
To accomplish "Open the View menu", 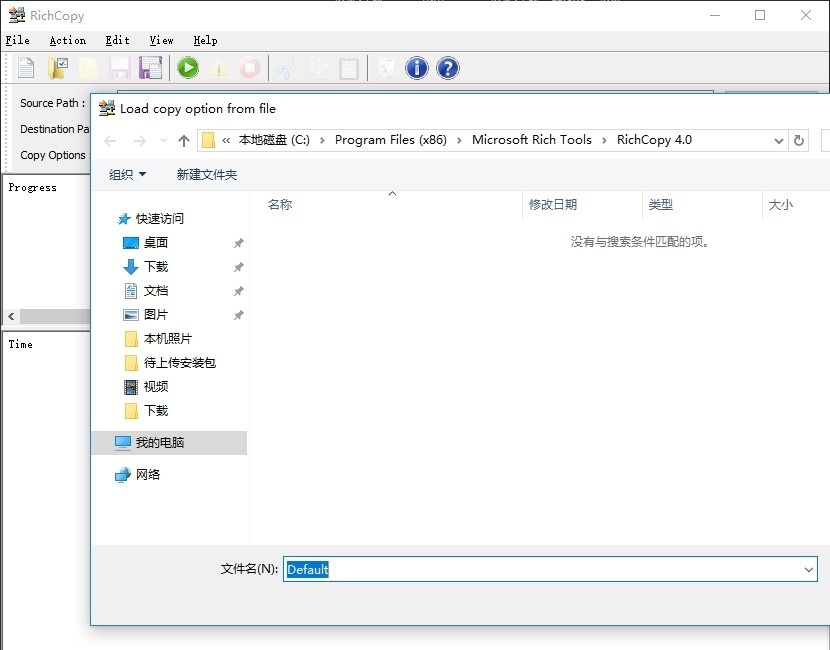I will point(161,40).
